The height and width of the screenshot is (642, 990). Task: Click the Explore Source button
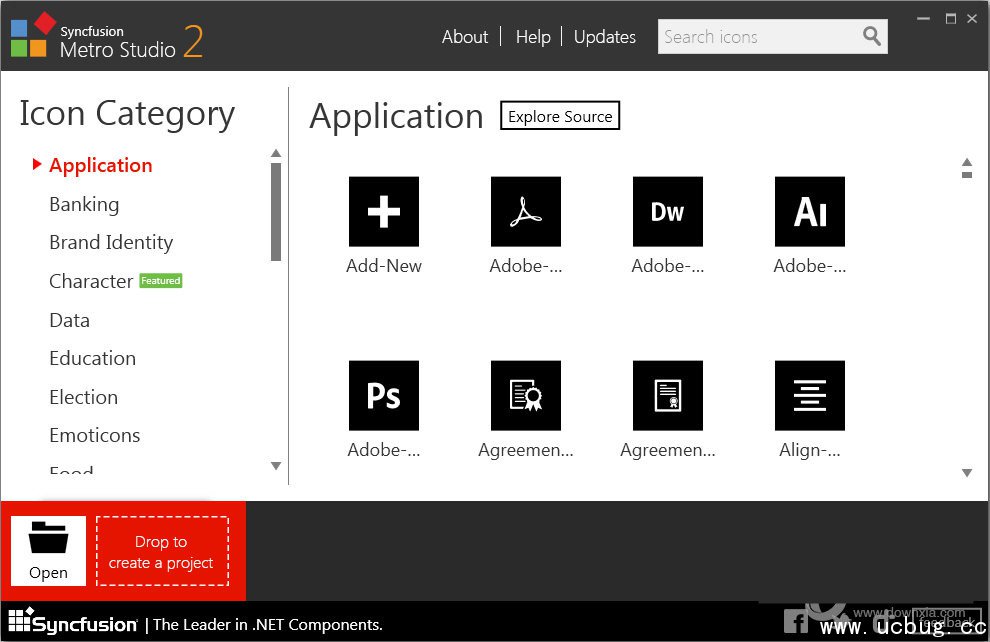coord(560,117)
